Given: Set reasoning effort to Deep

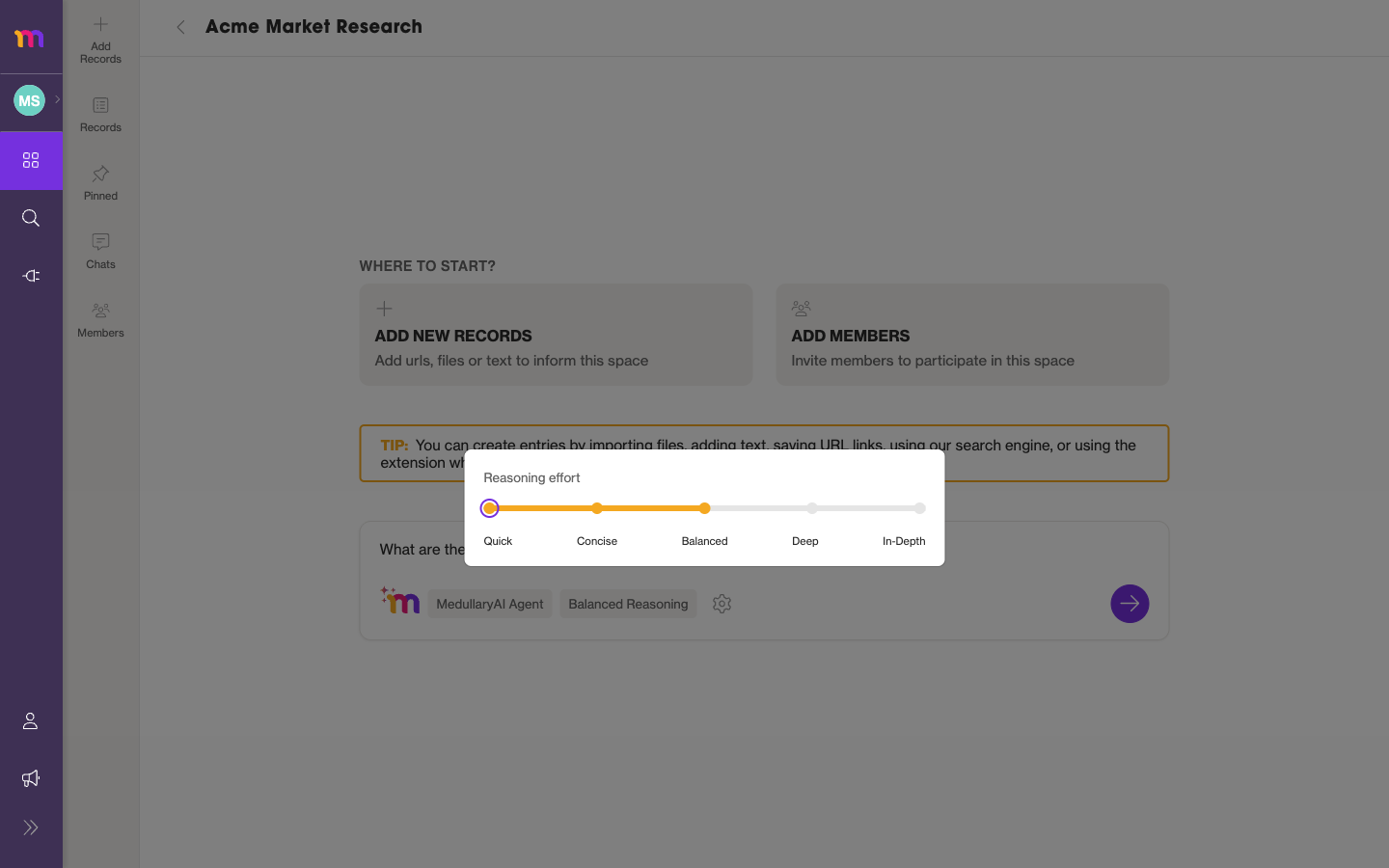Looking at the screenshot, I should click(812, 508).
